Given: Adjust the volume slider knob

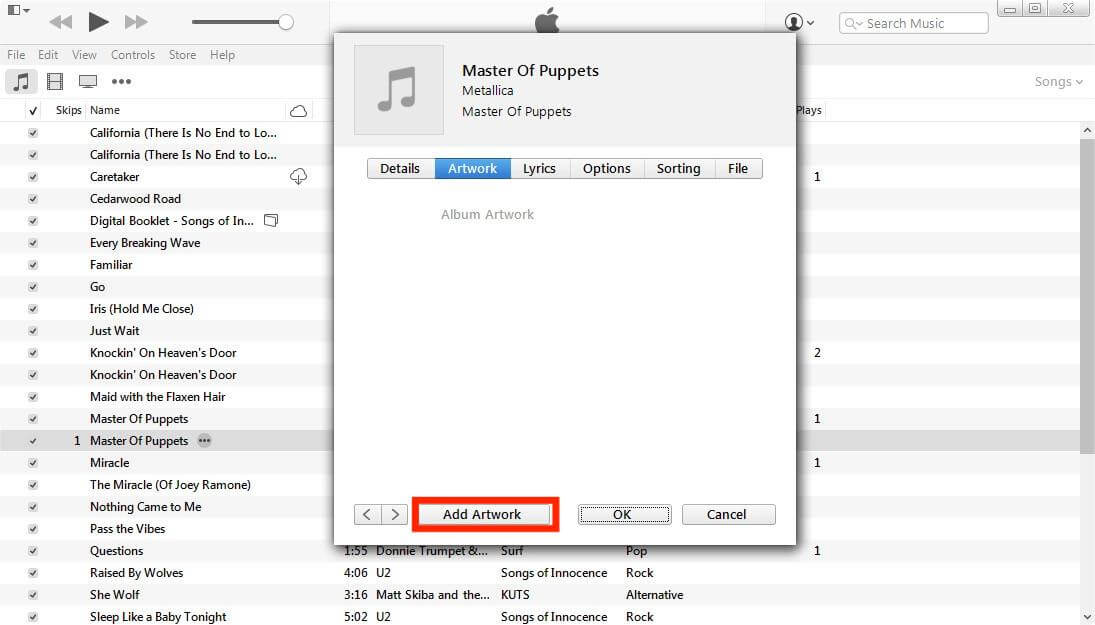Looking at the screenshot, I should [x=286, y=22].
